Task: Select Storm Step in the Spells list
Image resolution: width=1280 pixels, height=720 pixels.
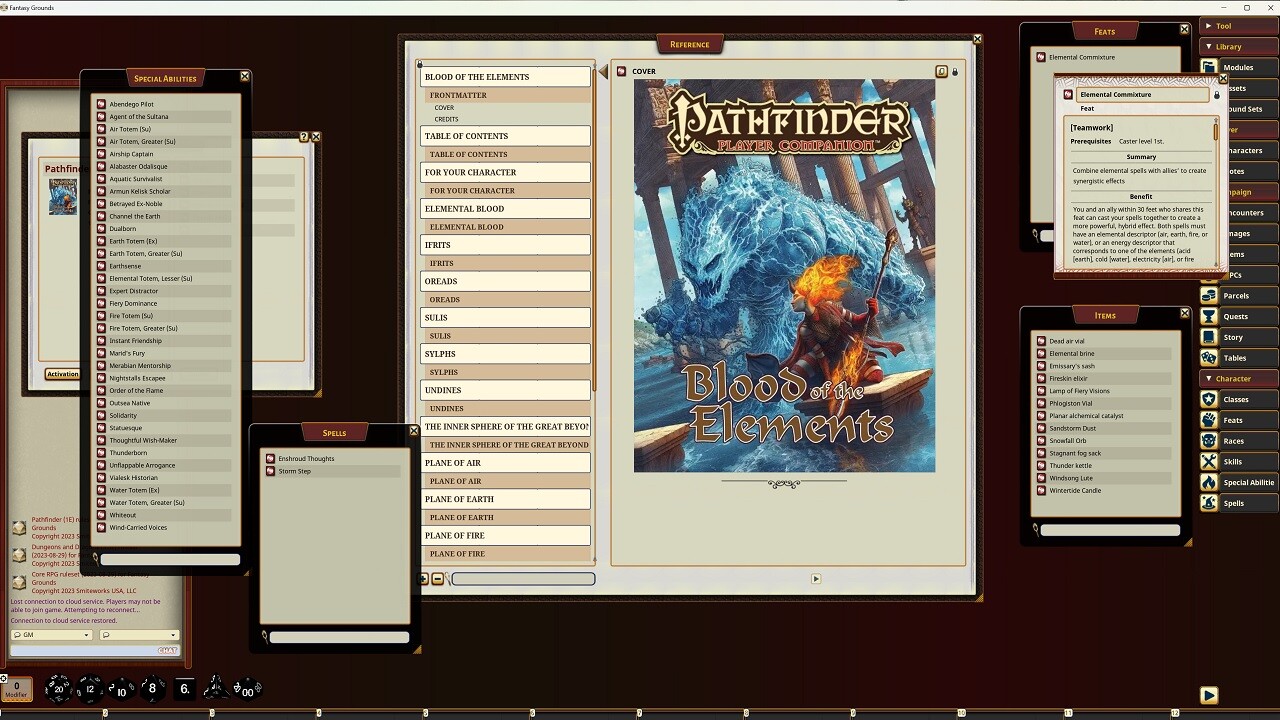Action: (294, 471)
